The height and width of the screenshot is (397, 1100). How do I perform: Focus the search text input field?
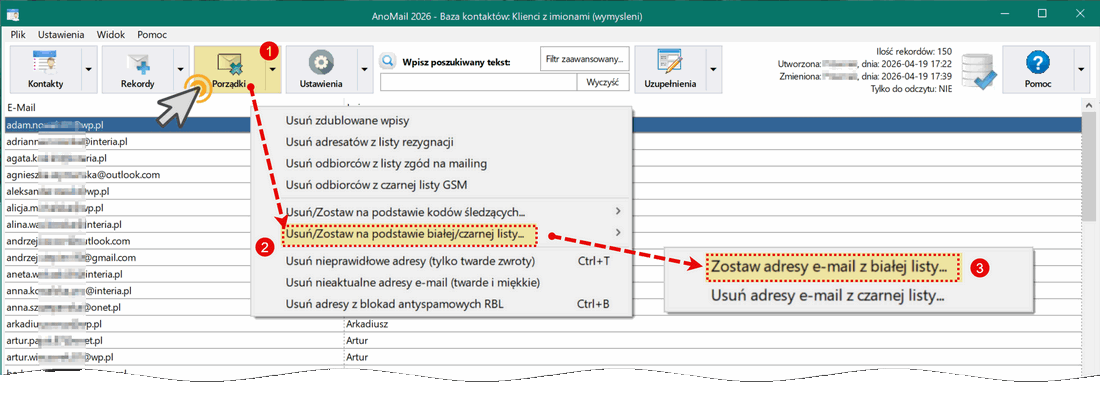click(478, 83)
